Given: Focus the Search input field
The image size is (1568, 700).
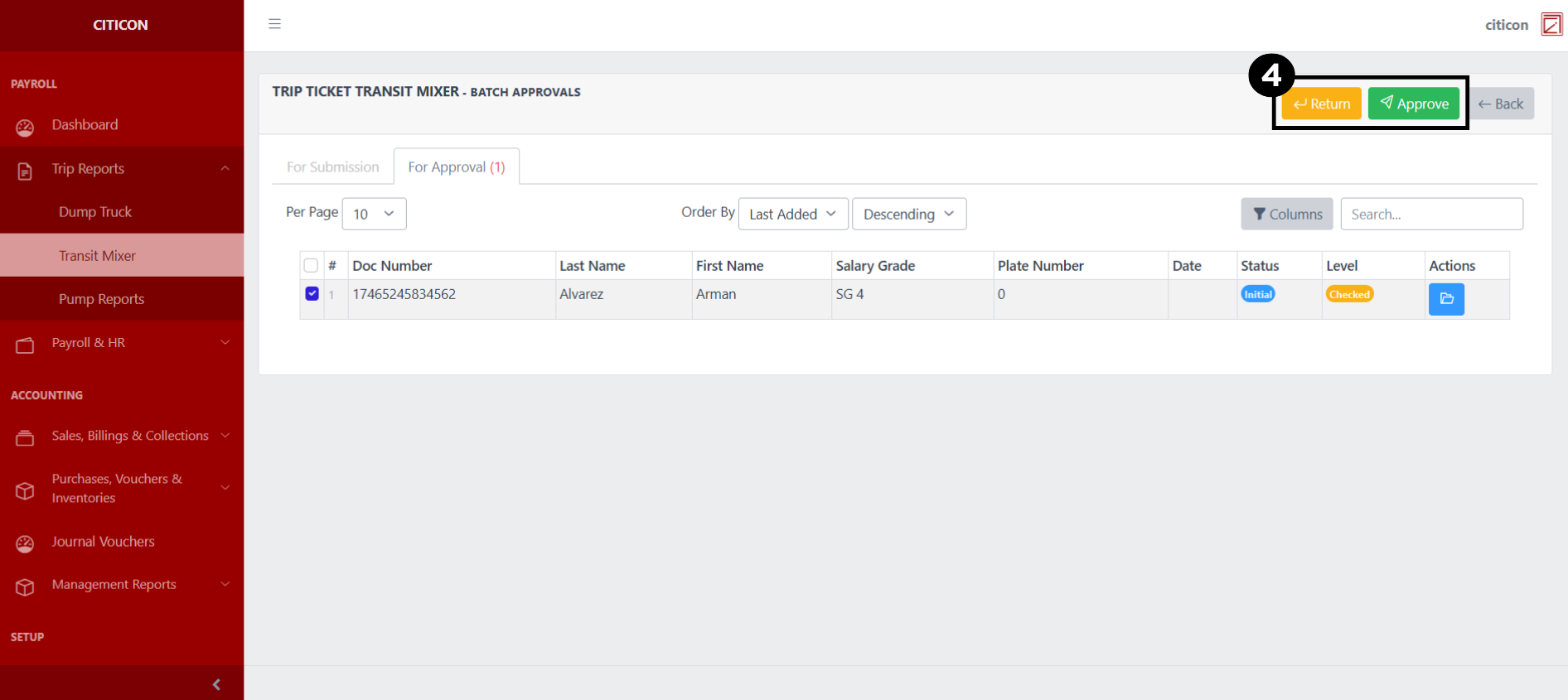Looking at the screenshot, I should (1430, 214).
